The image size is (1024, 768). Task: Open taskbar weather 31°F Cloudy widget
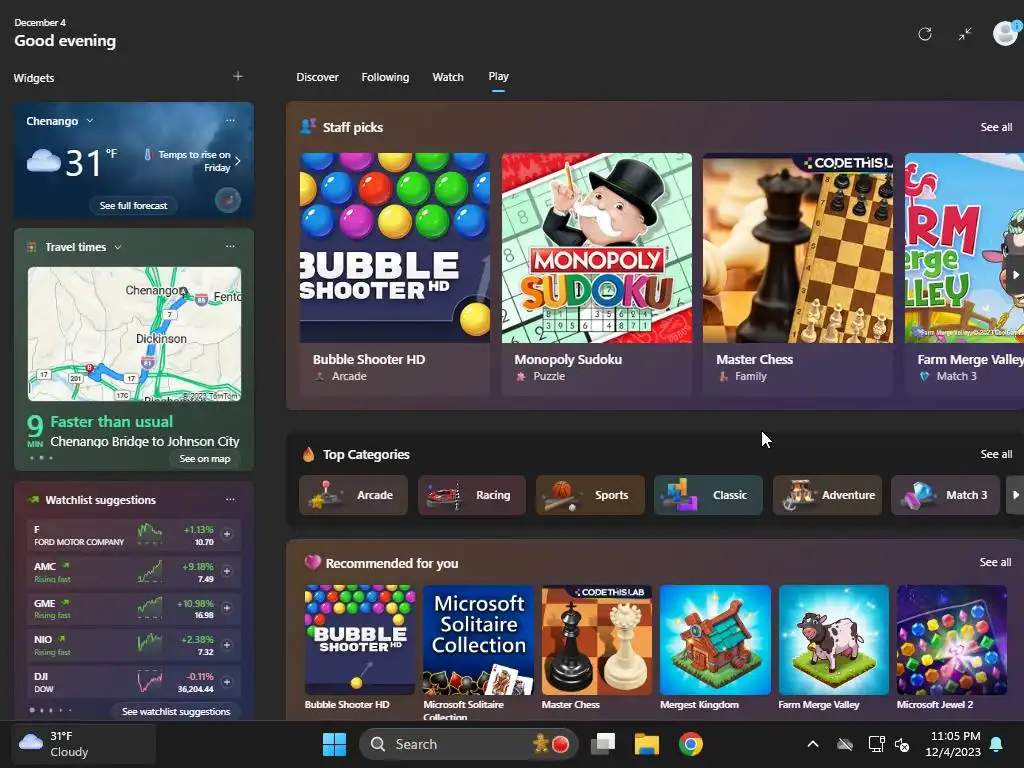click(84, 744)
